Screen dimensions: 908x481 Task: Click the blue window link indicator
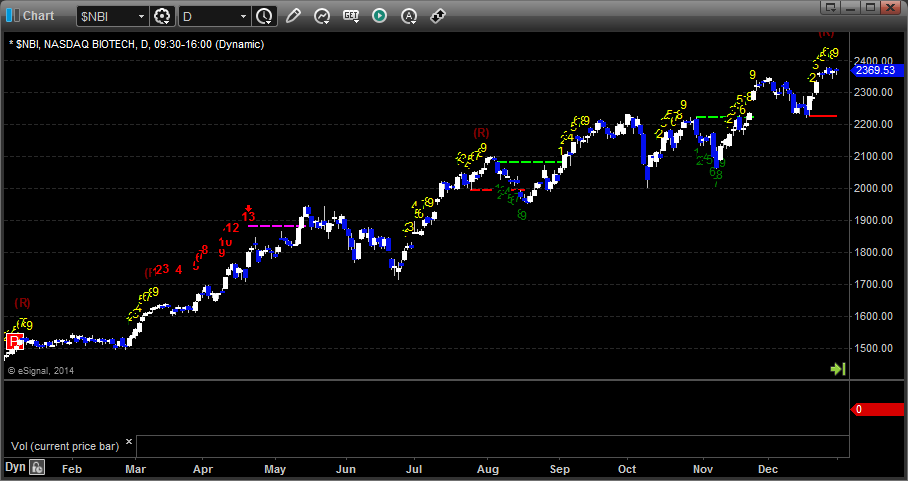click(13, 16)
